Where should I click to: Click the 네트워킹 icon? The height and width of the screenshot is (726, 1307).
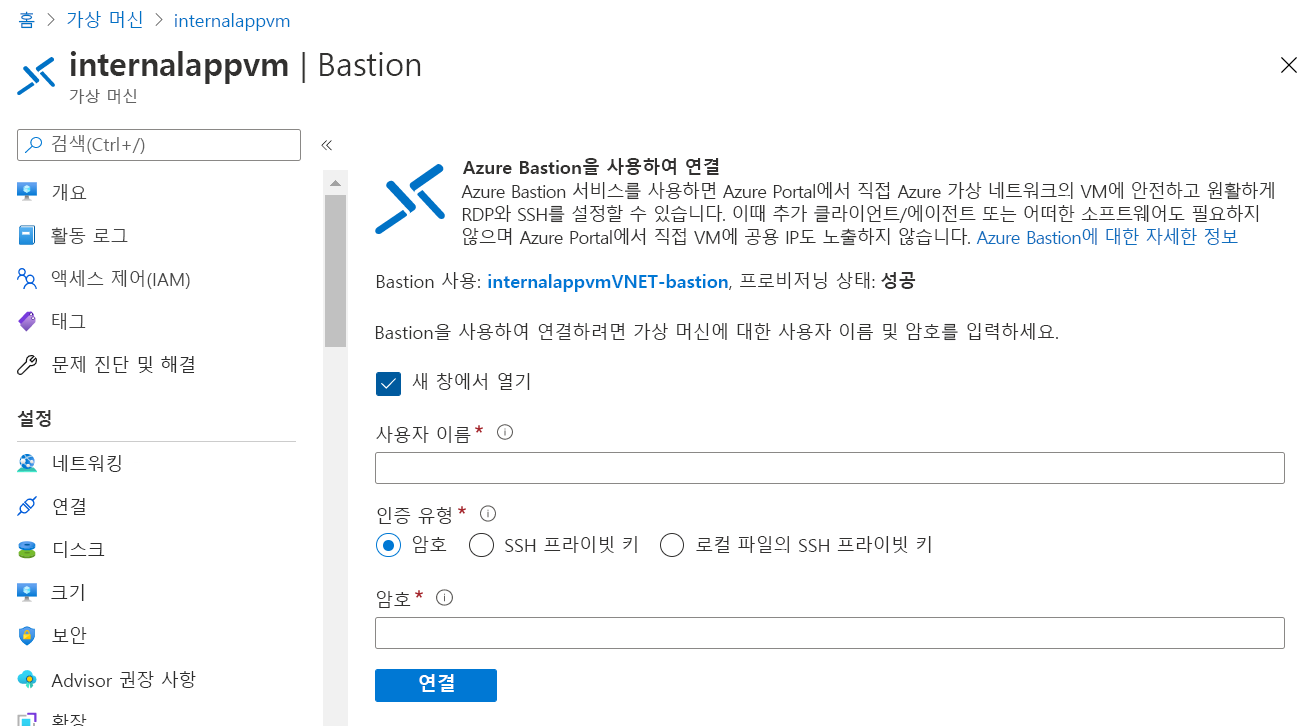pyautogui.click(x=27, y=463)
